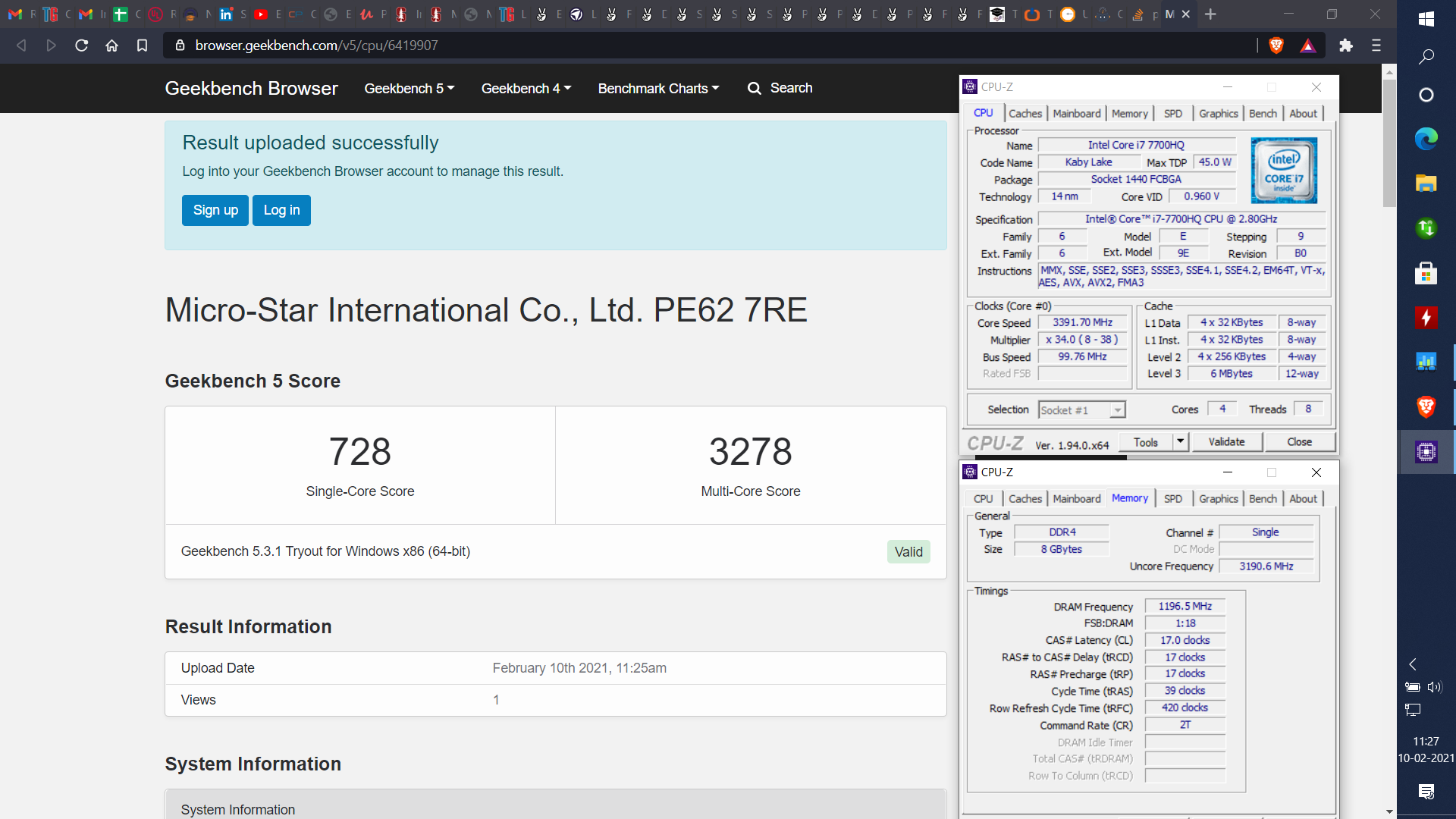Open Bench tab in the lower CPU-Z window
Screen dimensions: 1456x819
click(1263, 499)
